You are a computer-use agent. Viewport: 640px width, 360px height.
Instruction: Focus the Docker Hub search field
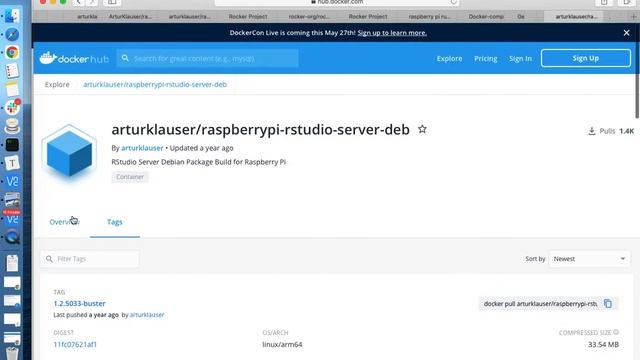coord(207,58)
